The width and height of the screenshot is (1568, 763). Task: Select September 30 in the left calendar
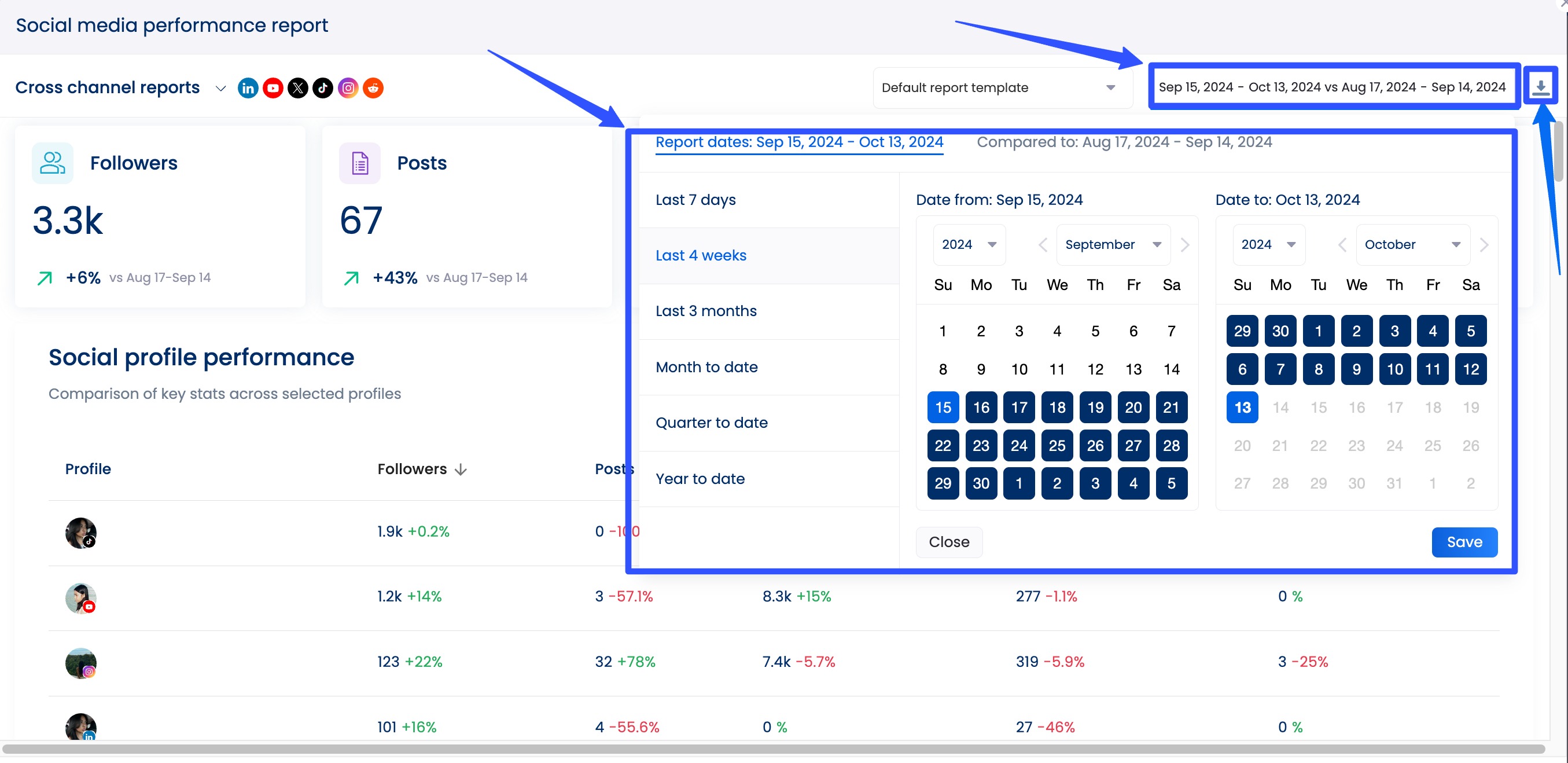pyautogui.click(x=981, y=483)
